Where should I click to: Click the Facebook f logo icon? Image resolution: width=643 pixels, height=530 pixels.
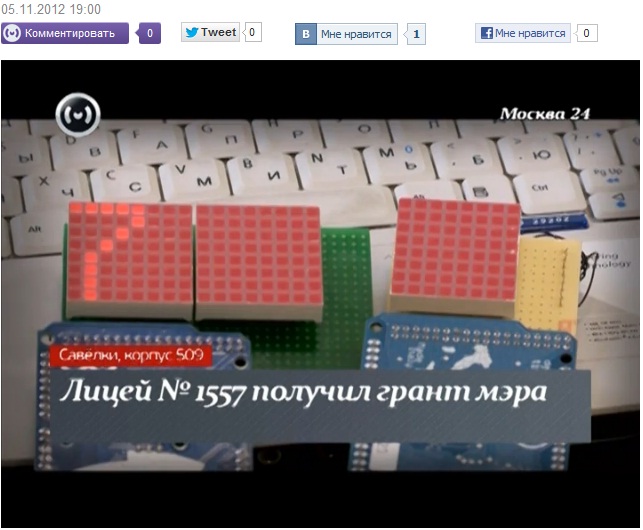click(x=487, y=33)
